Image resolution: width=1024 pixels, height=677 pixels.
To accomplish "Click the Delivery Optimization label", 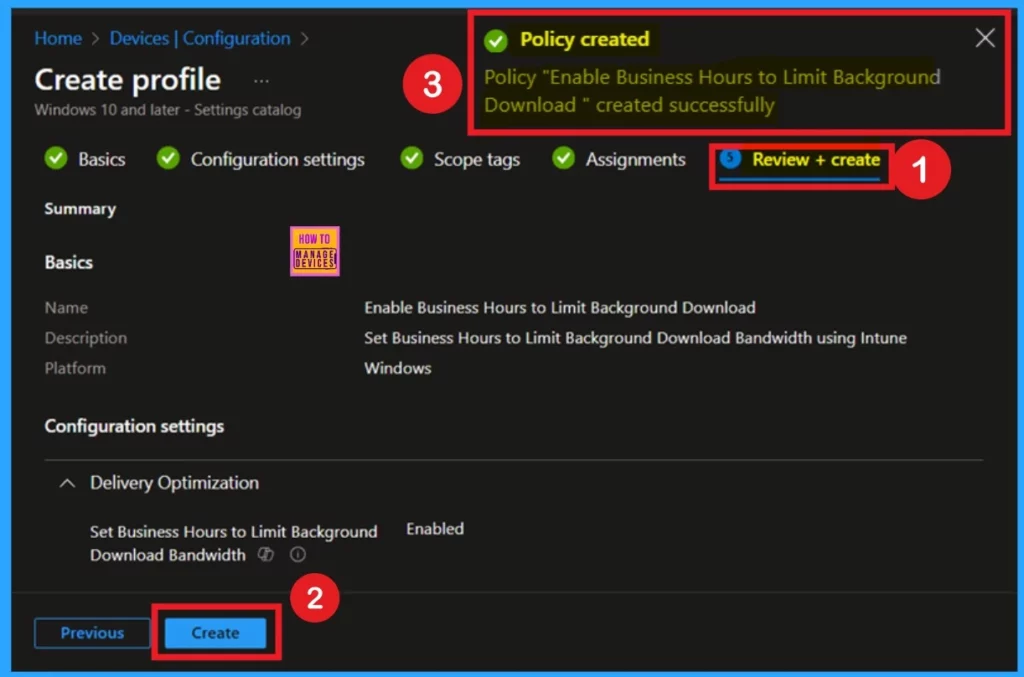I will (x=174, y=483).
